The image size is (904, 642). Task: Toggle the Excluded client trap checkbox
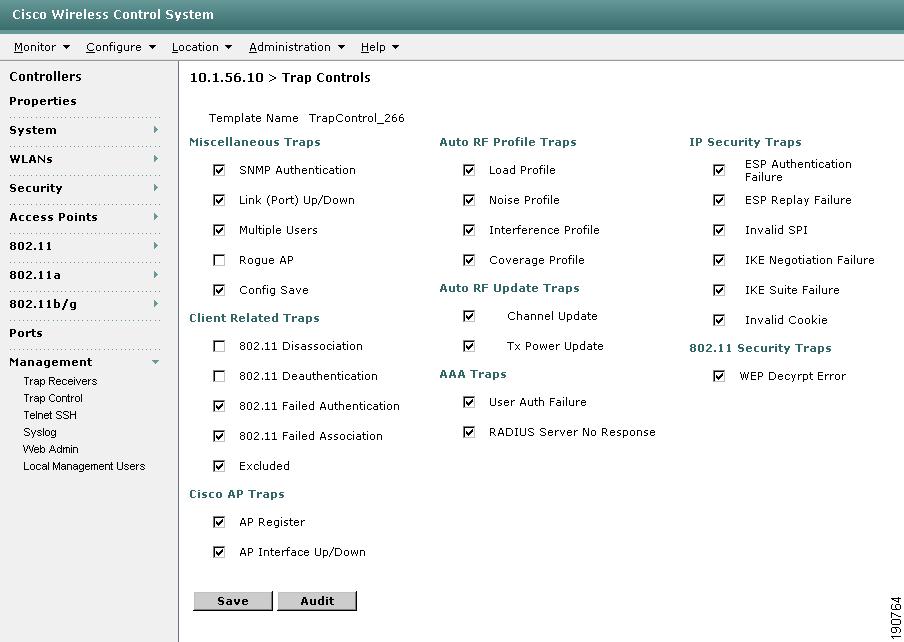point(219,466)
